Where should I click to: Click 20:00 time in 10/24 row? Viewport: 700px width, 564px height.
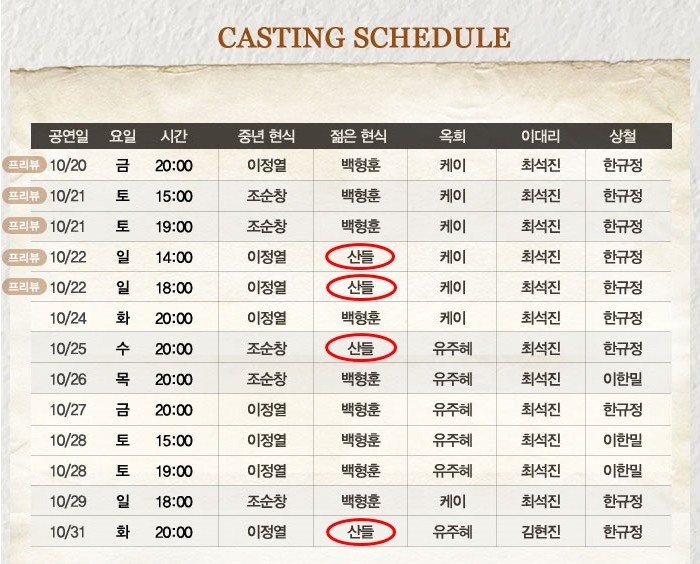pos(174,318)
